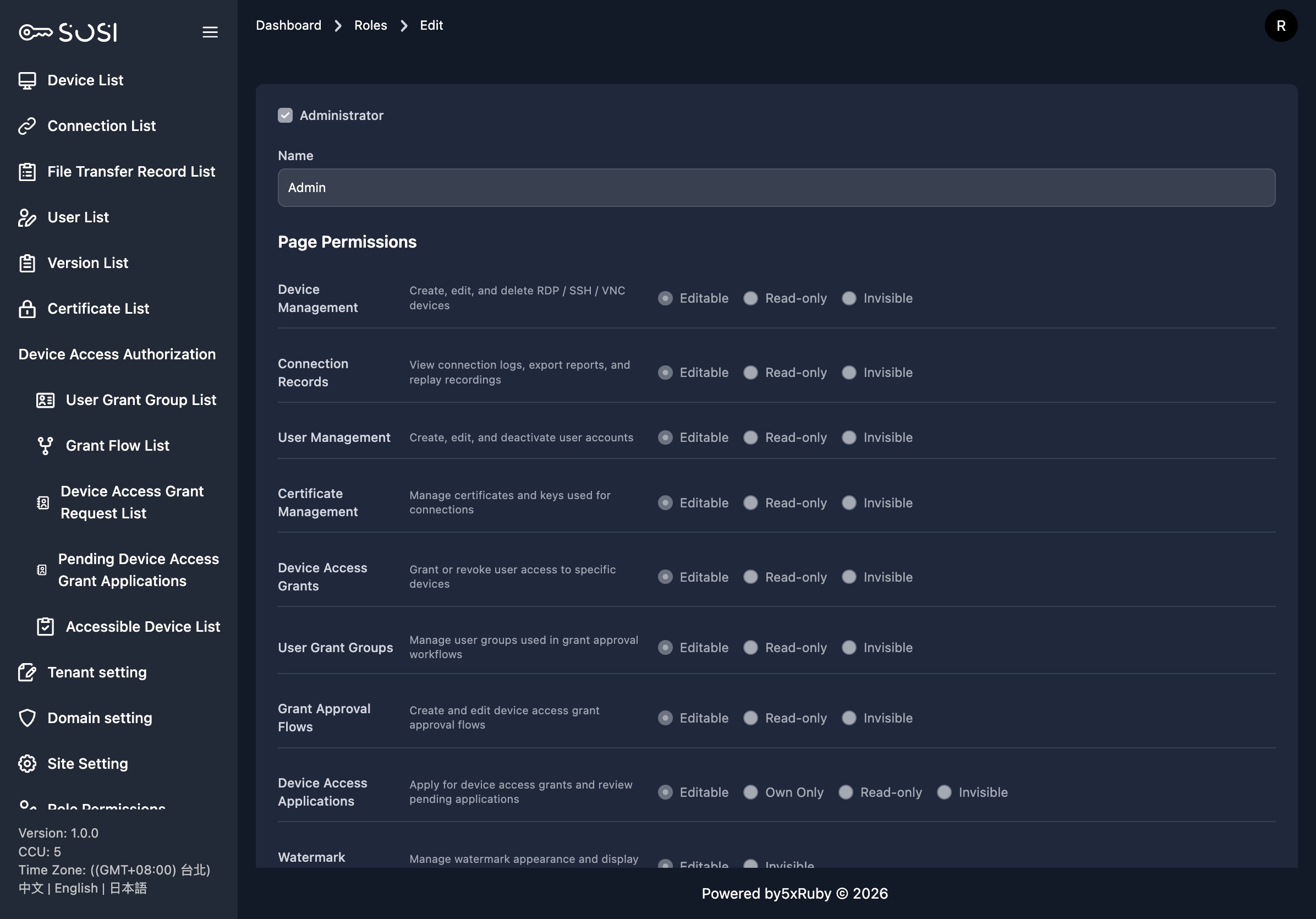This screenshot has height=919, width=1316.
Task: Uncheck the Administrator checkbox
Action: 285,115
